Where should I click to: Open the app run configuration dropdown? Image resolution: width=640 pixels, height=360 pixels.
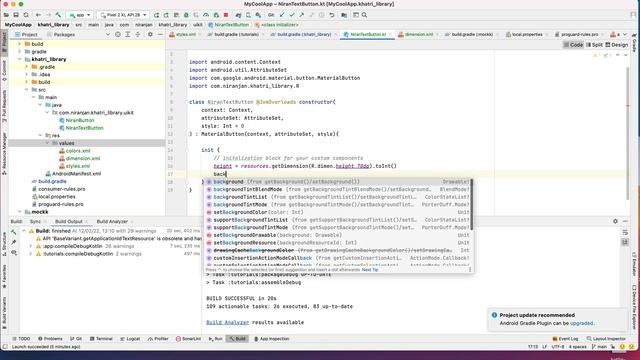[x=80, y=15]
